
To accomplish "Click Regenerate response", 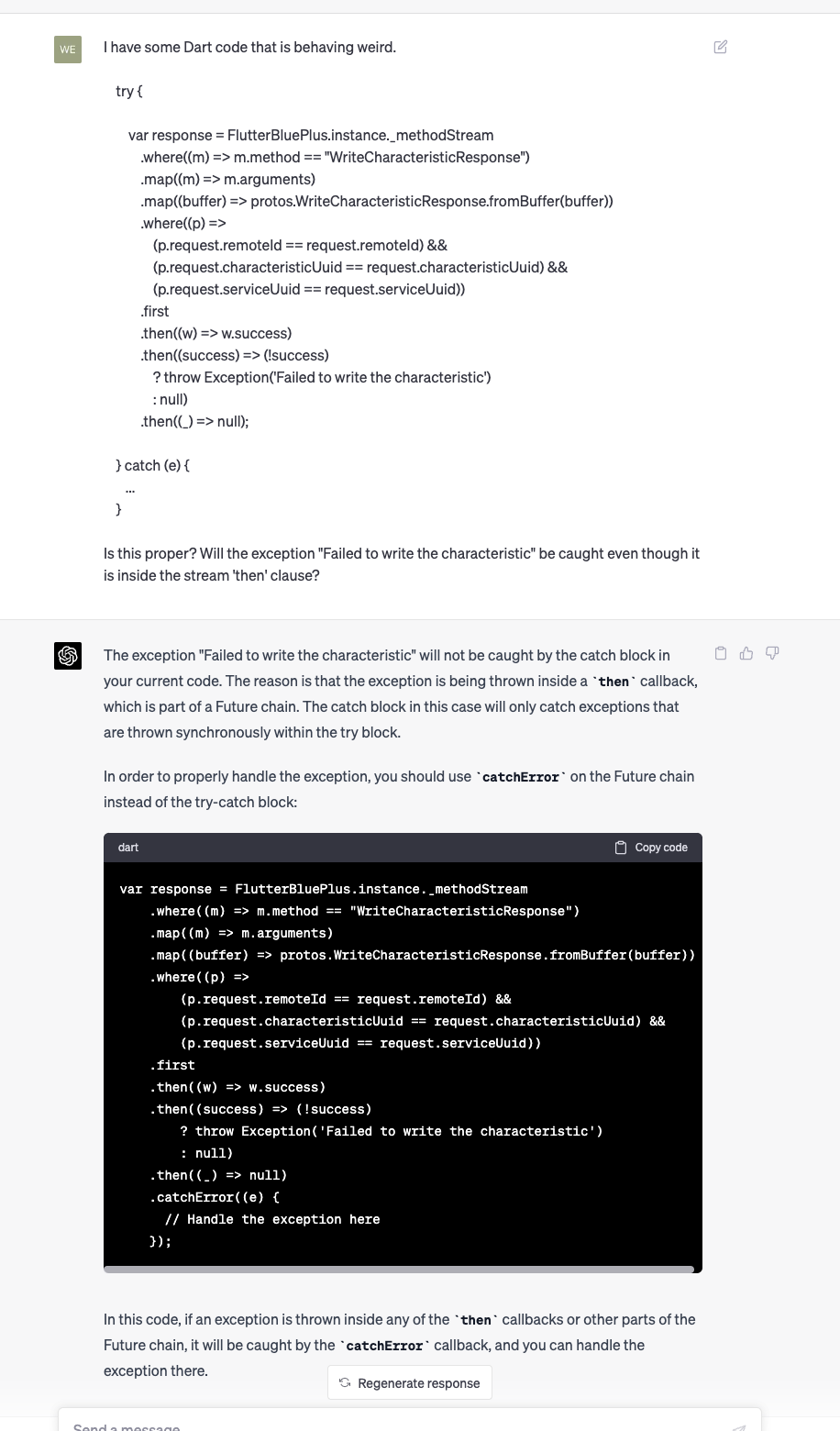I will [410, 1382].
